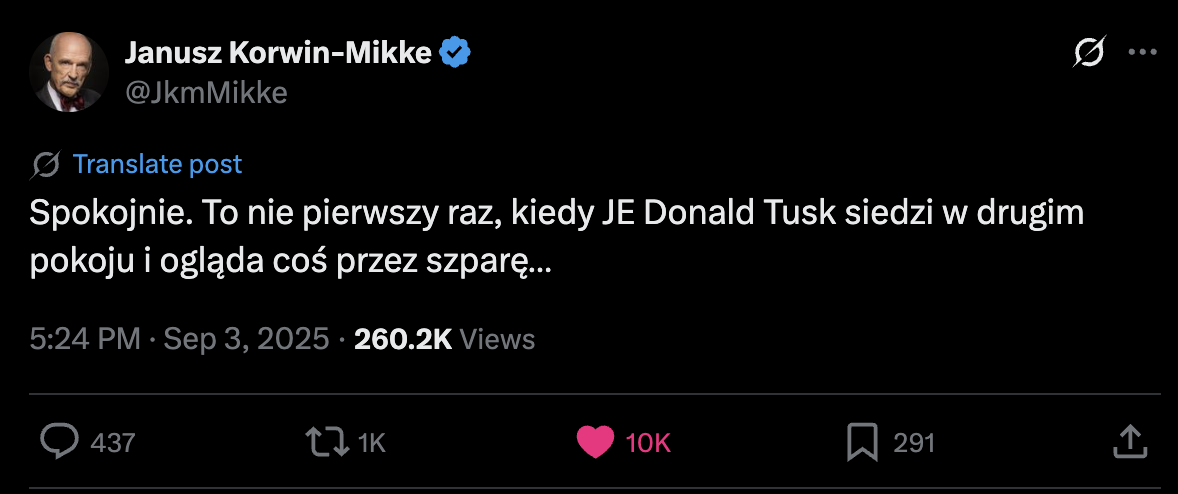Open the three-dot more options menu

coord(1142,52)
